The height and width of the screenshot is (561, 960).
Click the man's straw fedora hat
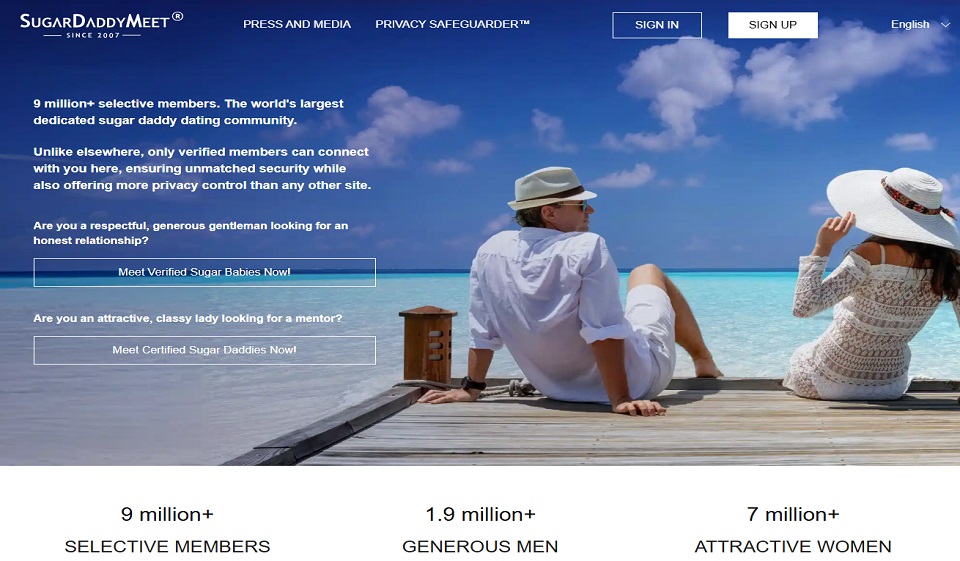tap(550, 187)
